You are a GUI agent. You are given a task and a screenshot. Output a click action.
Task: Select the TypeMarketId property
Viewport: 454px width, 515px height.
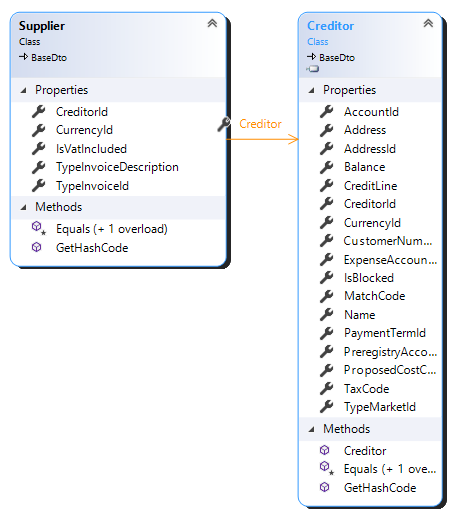pos(380,407)
